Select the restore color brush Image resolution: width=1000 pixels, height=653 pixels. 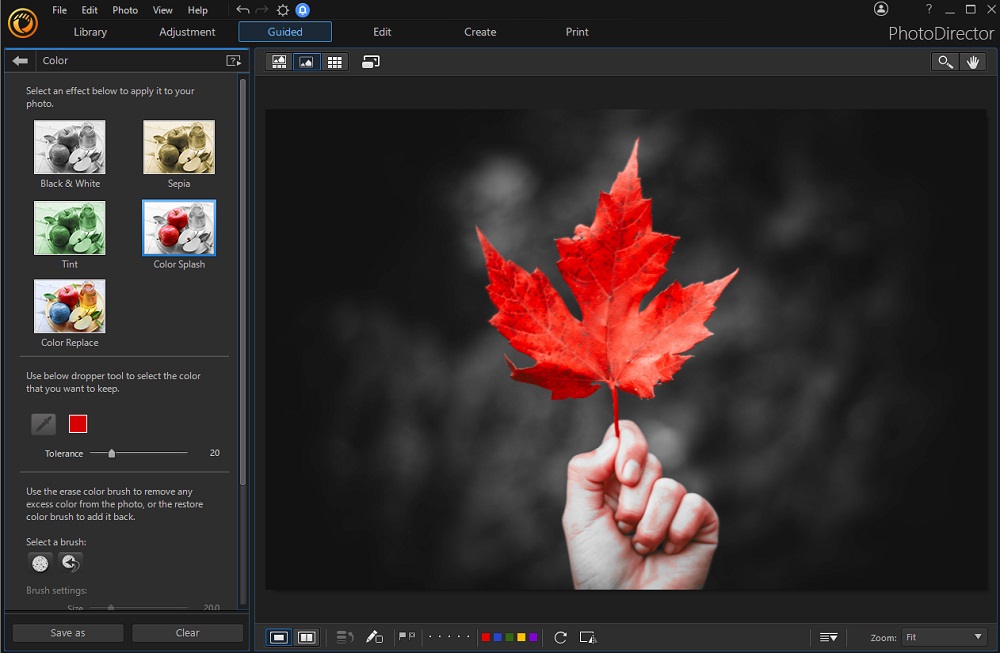69,563
